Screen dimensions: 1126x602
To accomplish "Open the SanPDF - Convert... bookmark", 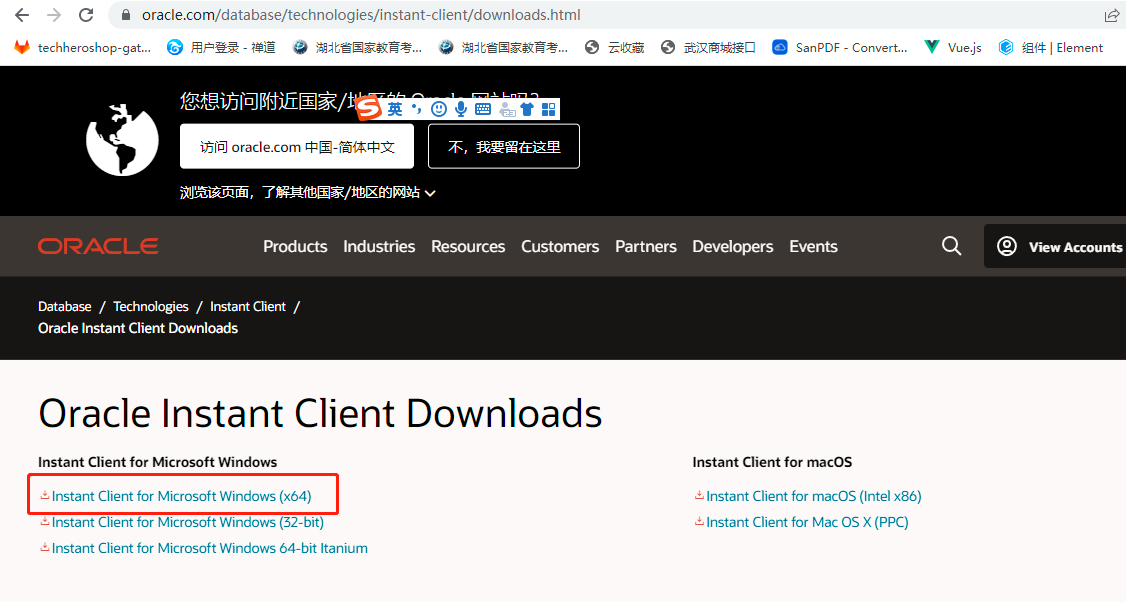I will pyautogui.click(x=839, y=47).
